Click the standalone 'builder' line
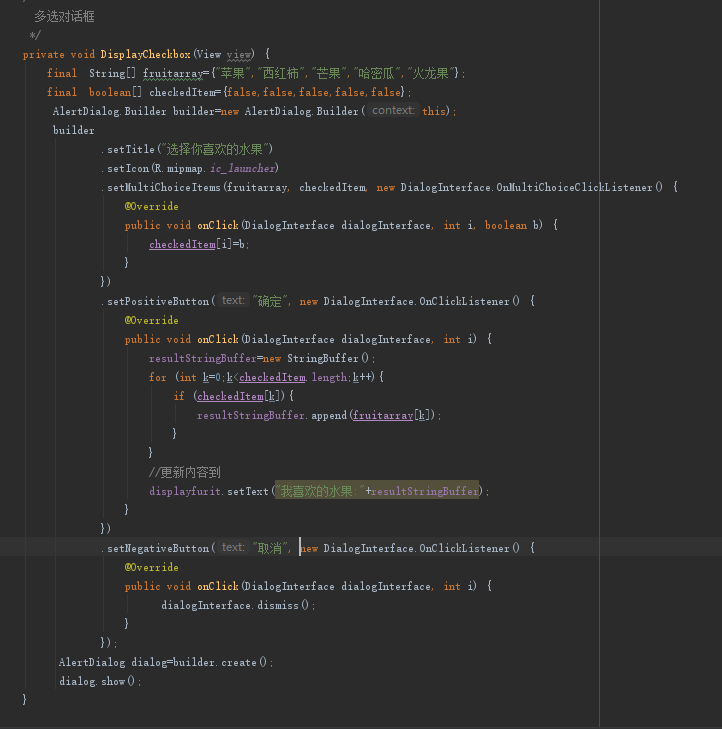Screen dimensions: 722x729 [73, 130]
